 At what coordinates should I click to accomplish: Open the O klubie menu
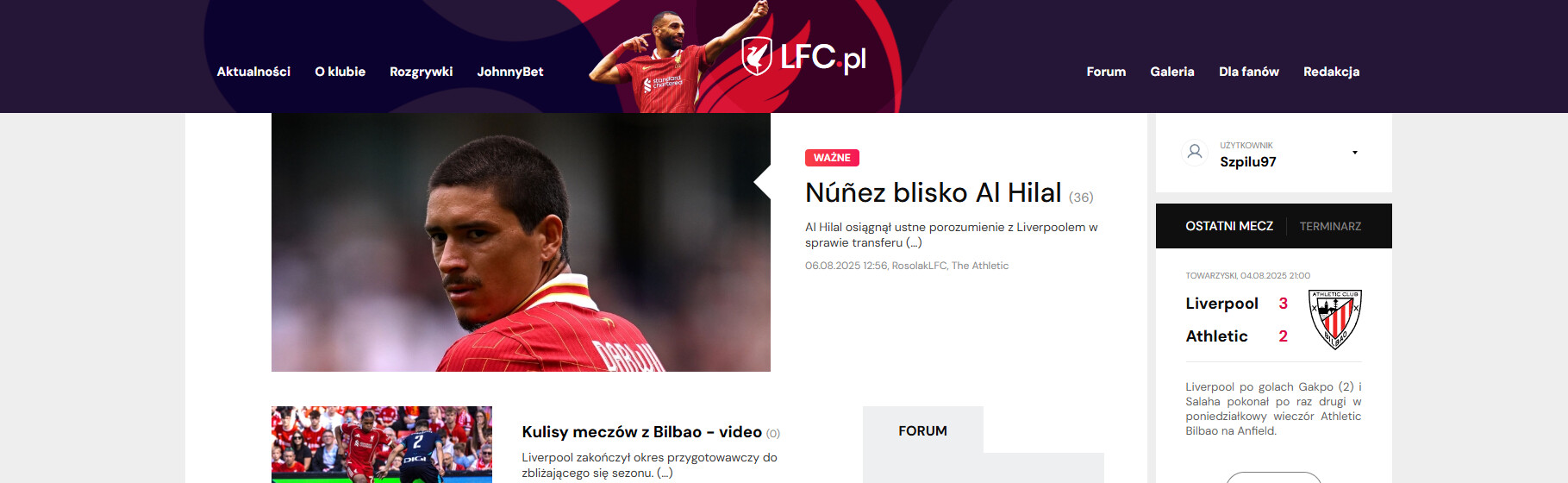(340, 72)
